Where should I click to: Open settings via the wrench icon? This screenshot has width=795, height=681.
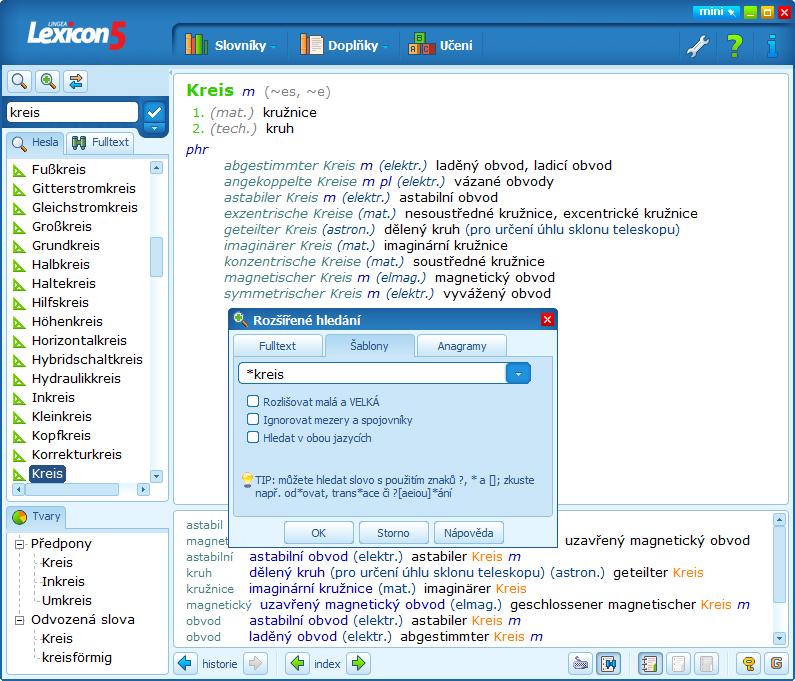(x=698, y=46)
